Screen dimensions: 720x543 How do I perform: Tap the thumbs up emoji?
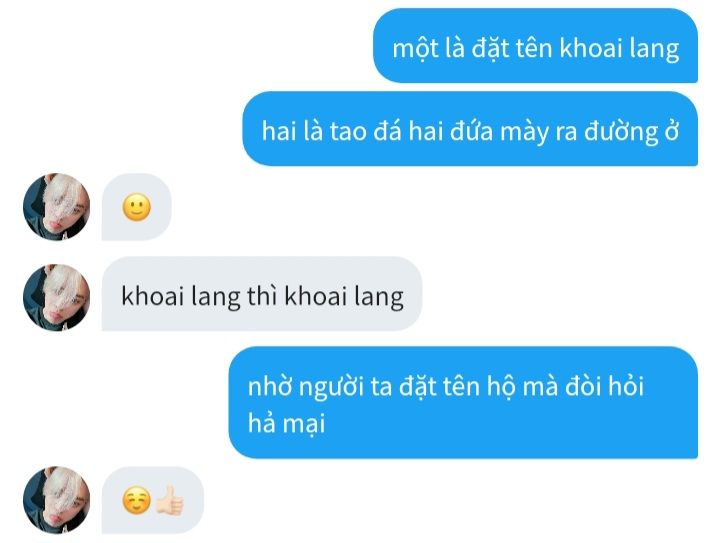(x=170, y=500)
